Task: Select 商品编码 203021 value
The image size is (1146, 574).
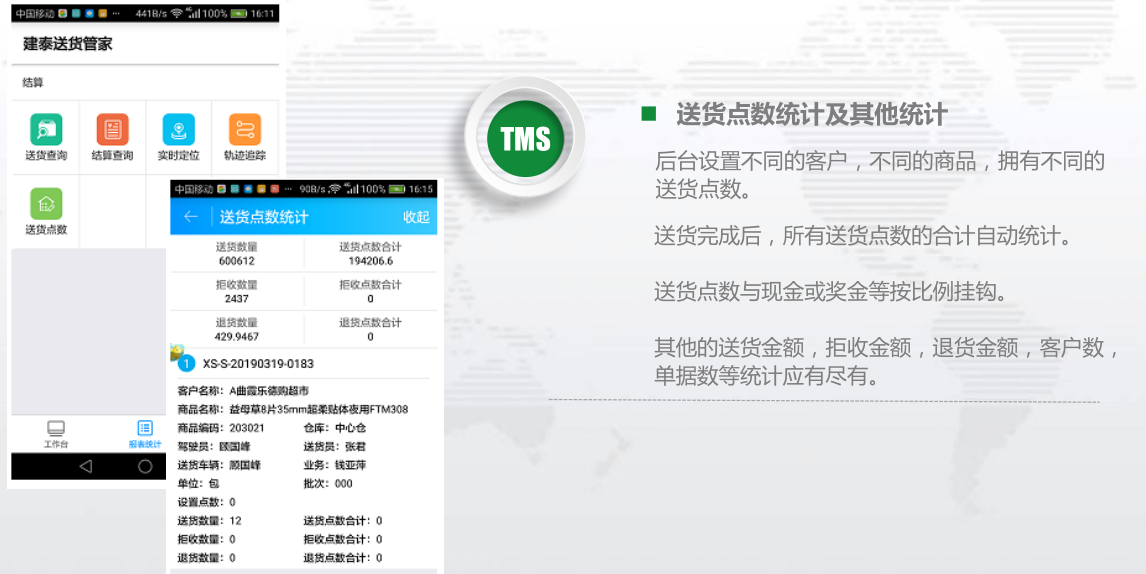Action: [x=246, y=428]
